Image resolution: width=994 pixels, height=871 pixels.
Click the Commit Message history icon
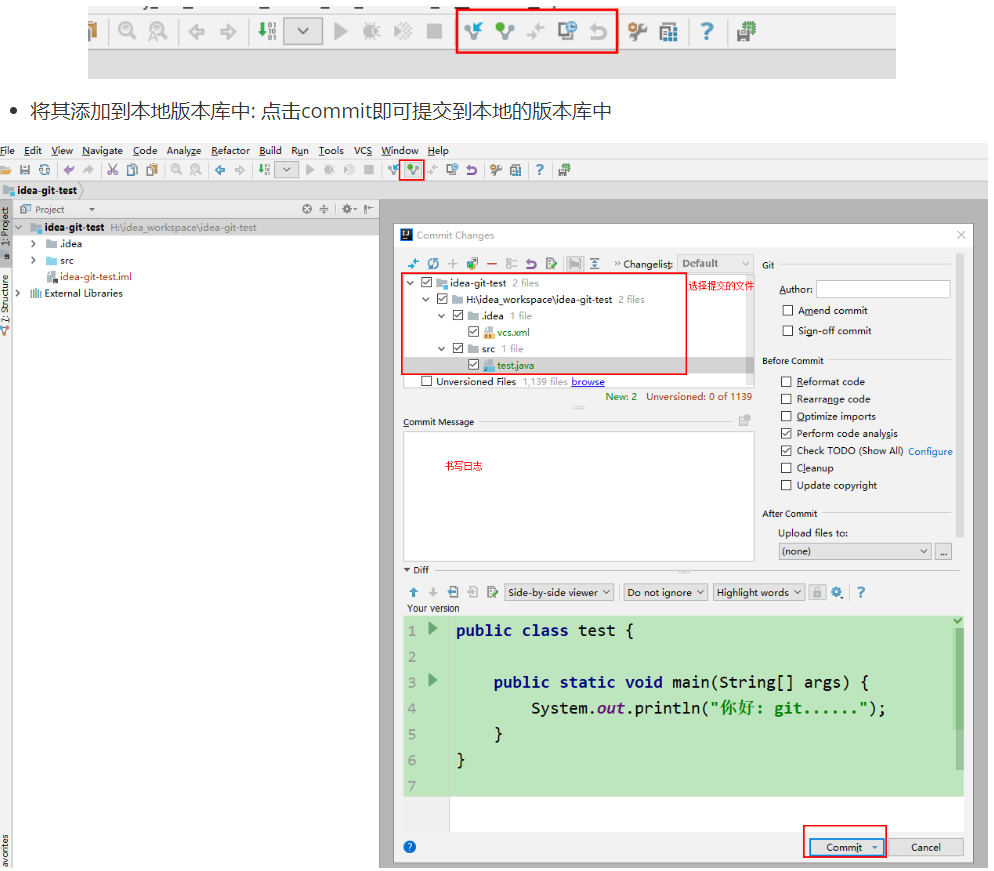click(x=745, y=420)
